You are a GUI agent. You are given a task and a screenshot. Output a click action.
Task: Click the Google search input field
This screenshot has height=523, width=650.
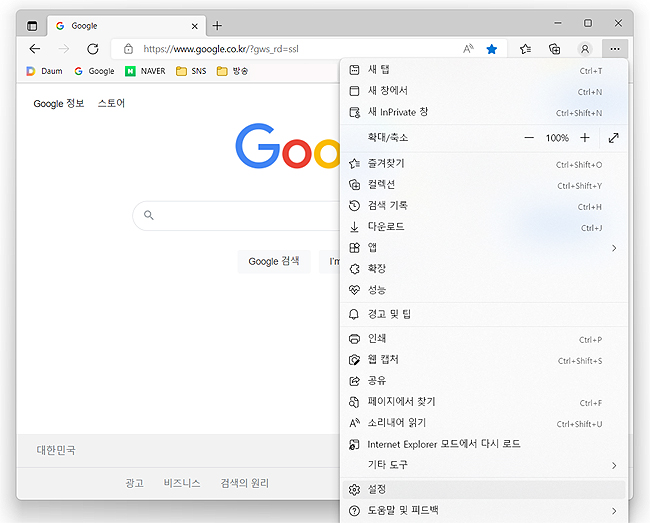point(236,215)
